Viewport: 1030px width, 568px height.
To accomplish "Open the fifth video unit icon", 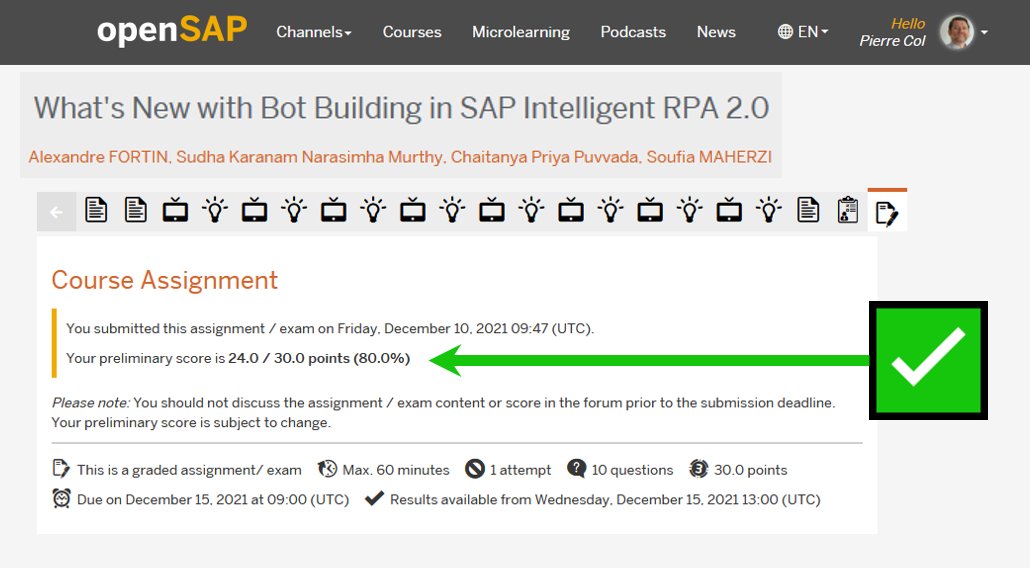I will [492, 210].
